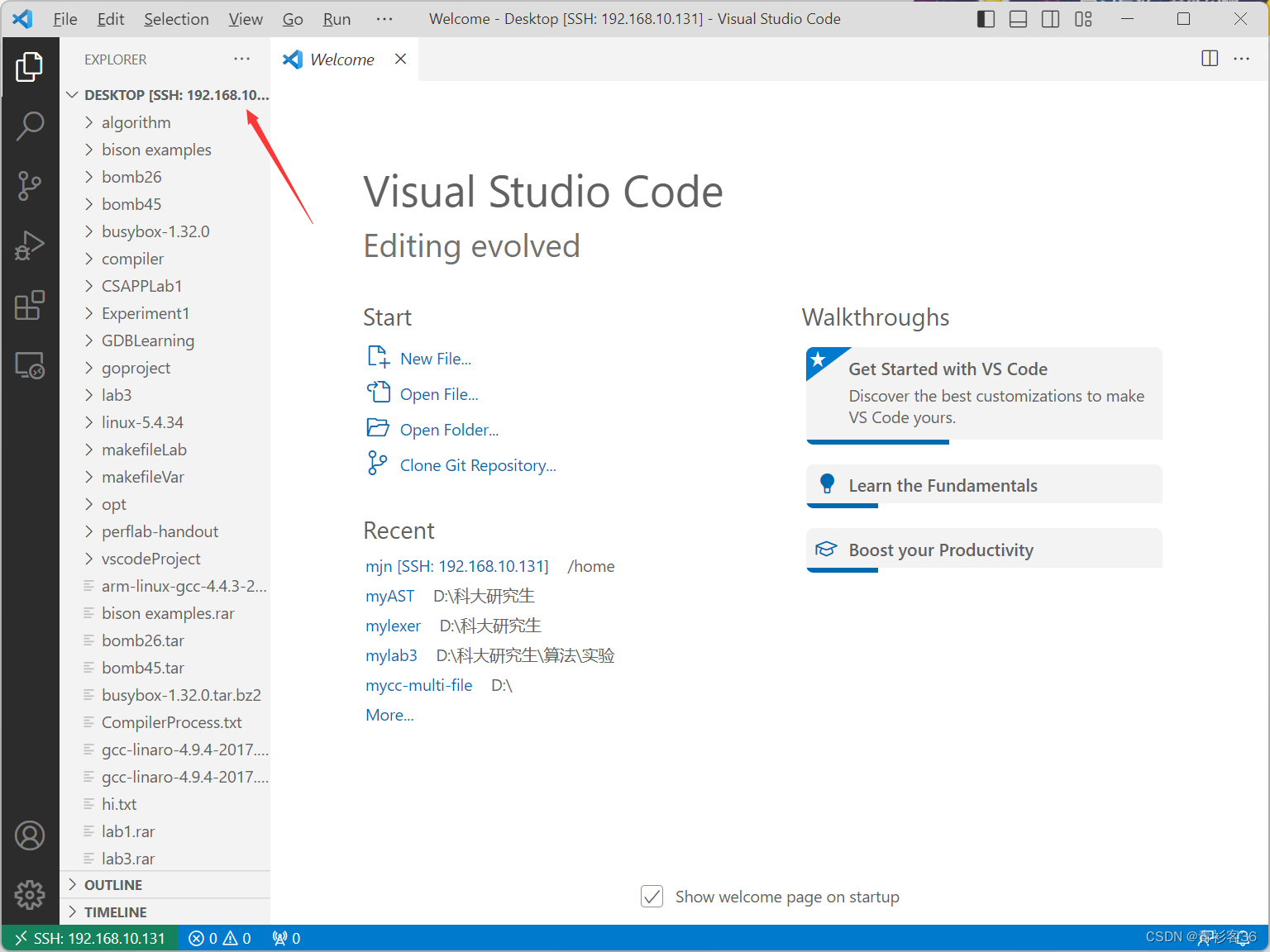
Task: Click the Open Folder... link
Action: [449, 430]
